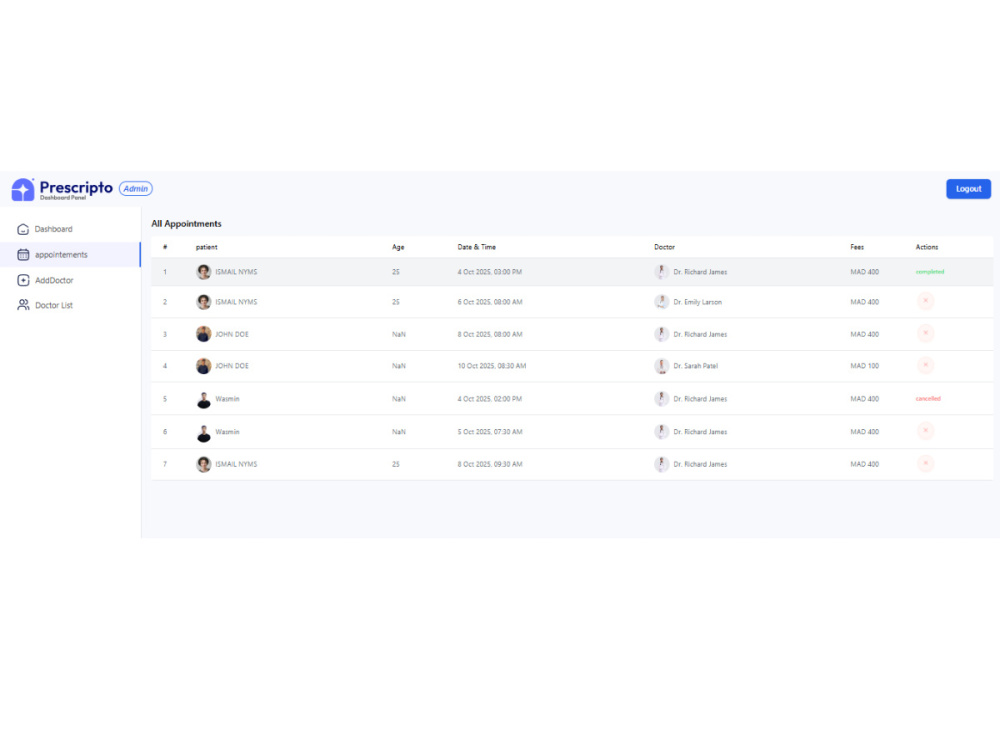
Task: Click the 6 Oct 2025, 08:00 AM cell
Action: 490,302
